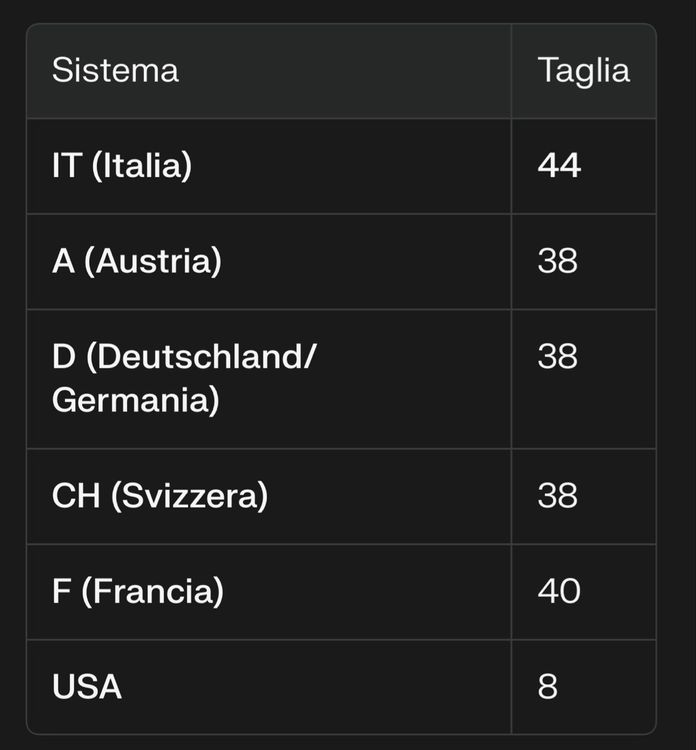Select the USA row label

pyautogui.click(x=87, y=686)
